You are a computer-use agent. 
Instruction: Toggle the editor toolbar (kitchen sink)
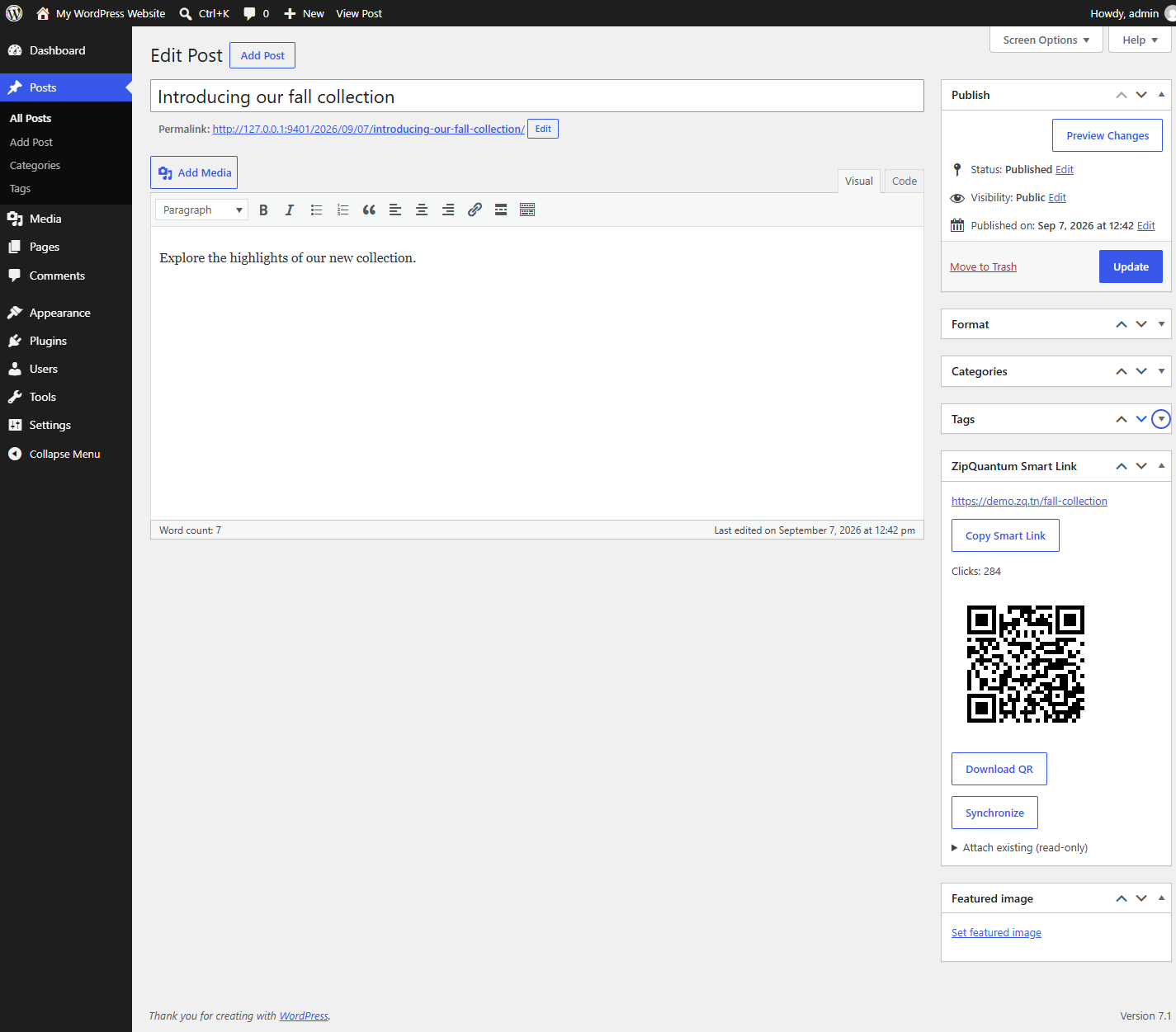coord(527,210)
